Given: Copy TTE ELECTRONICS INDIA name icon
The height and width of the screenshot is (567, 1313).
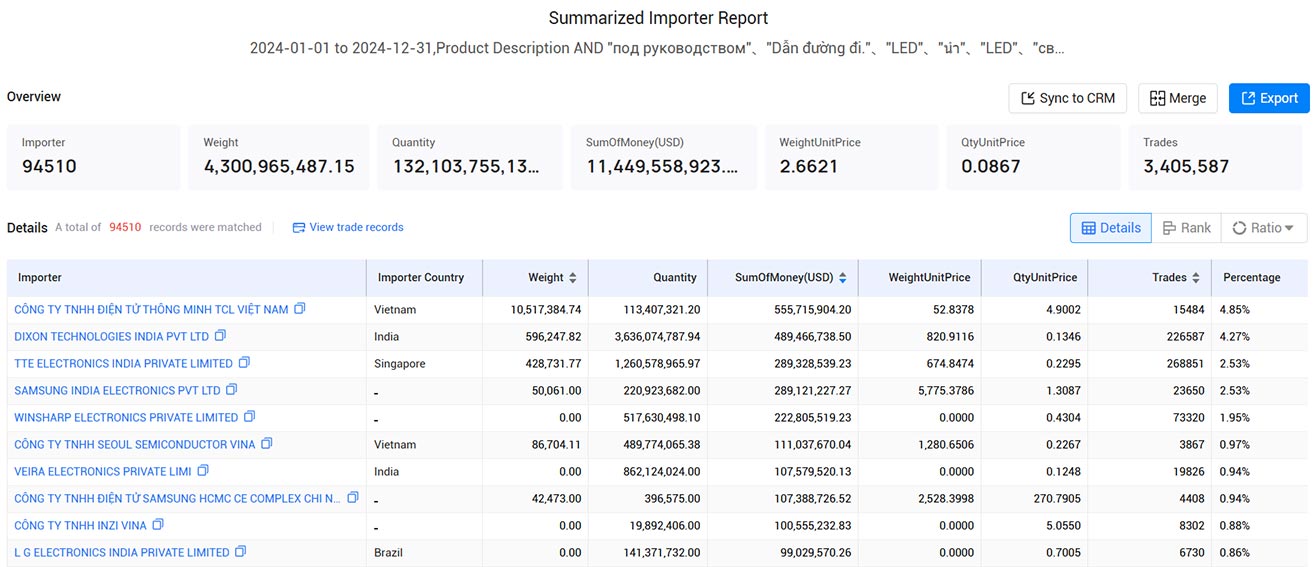Looking at the screenshot, I should coord(245,363).
